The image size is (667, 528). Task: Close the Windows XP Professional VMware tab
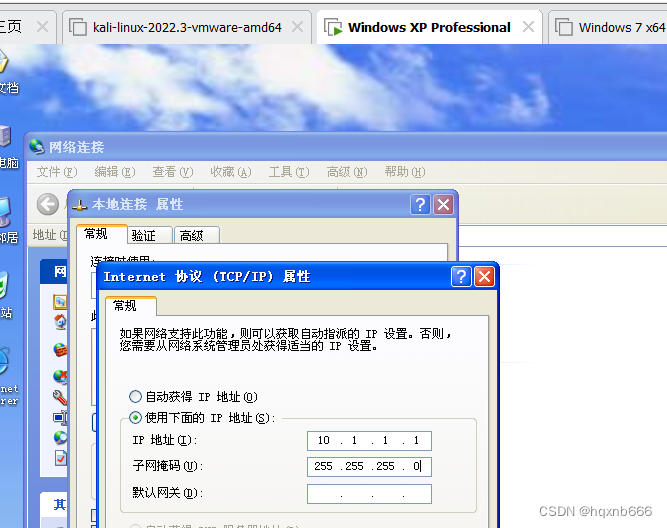click(x=528, y=27)
